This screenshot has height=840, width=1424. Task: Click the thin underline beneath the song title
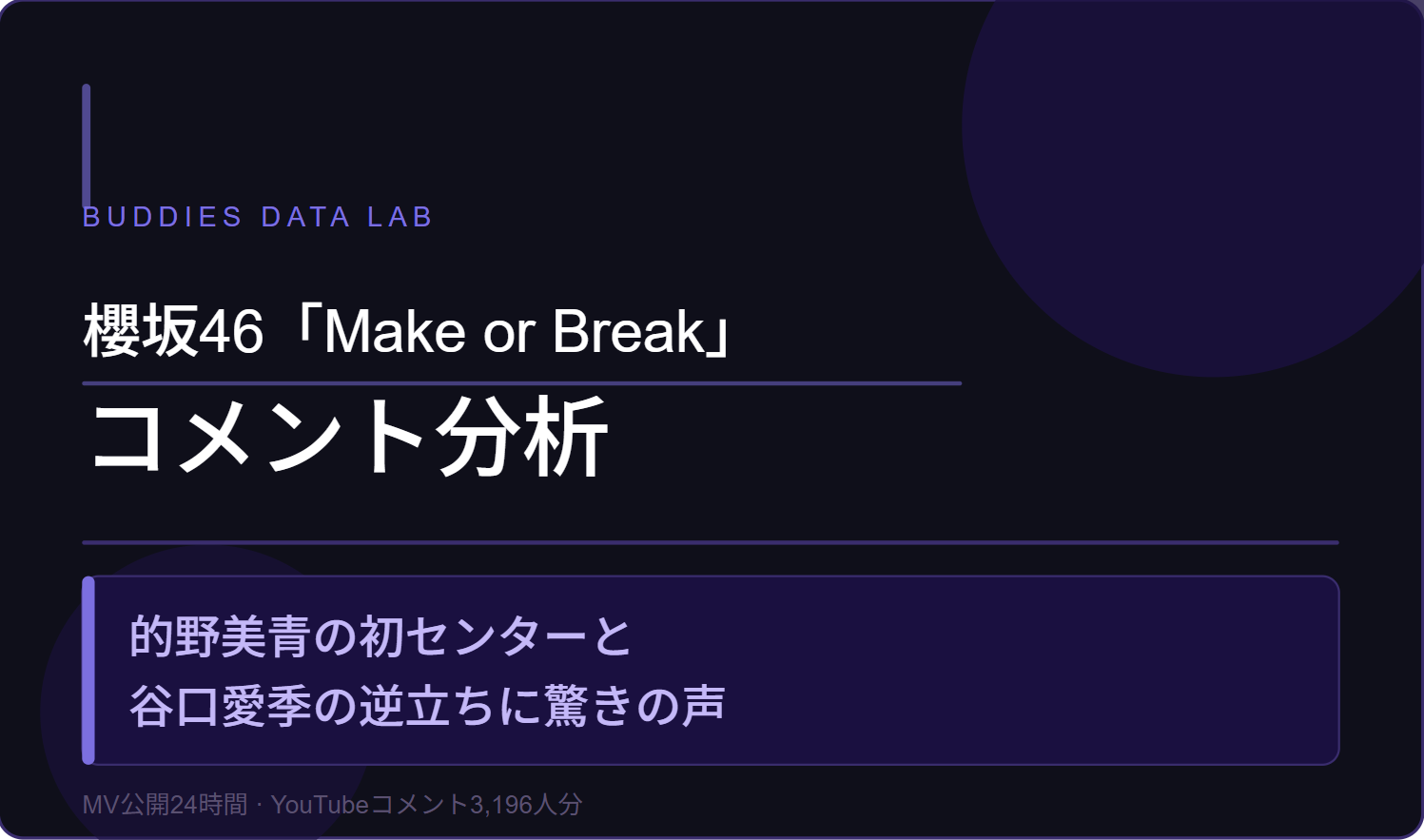pos(521,383)
